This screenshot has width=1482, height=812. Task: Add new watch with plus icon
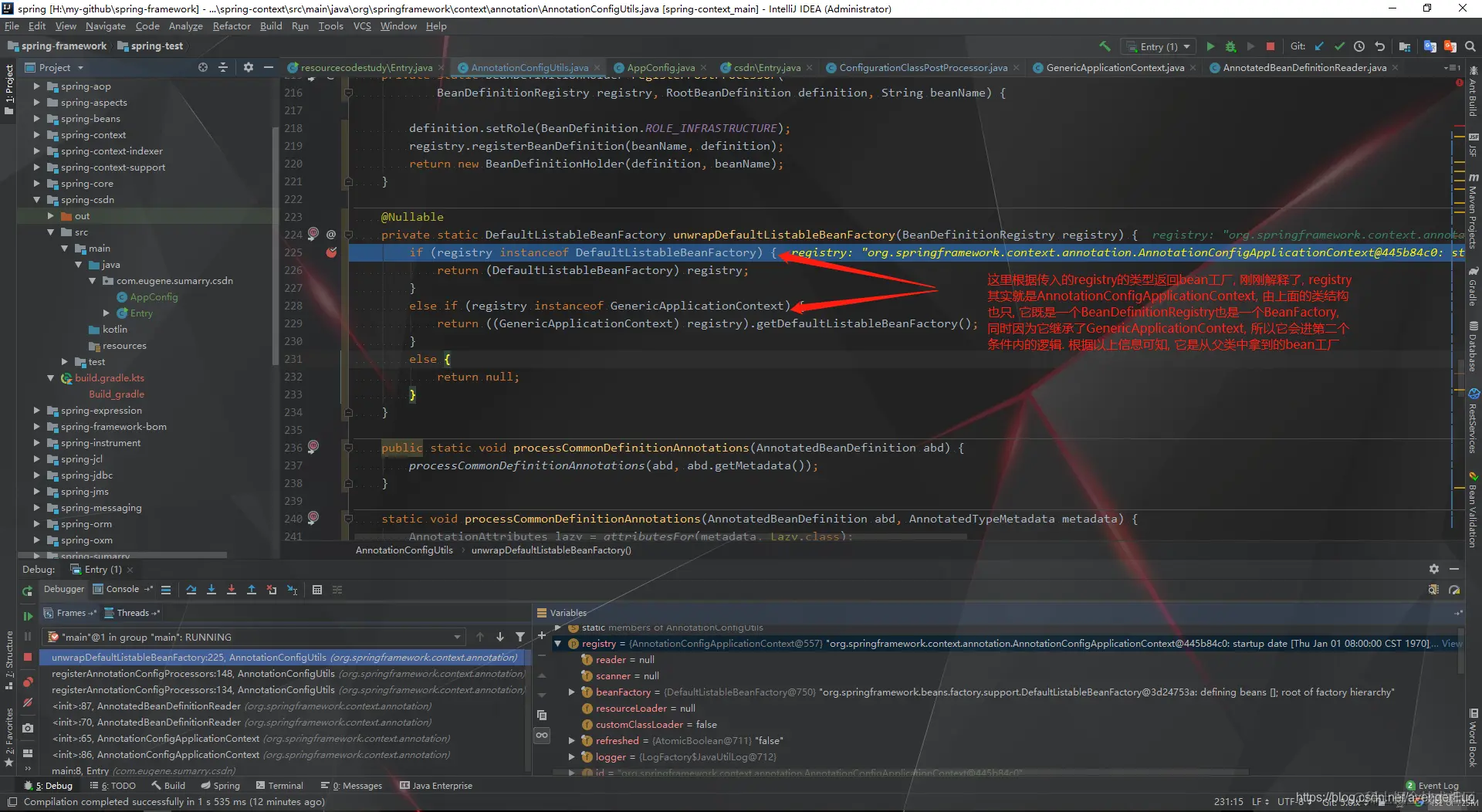(542, 636)
